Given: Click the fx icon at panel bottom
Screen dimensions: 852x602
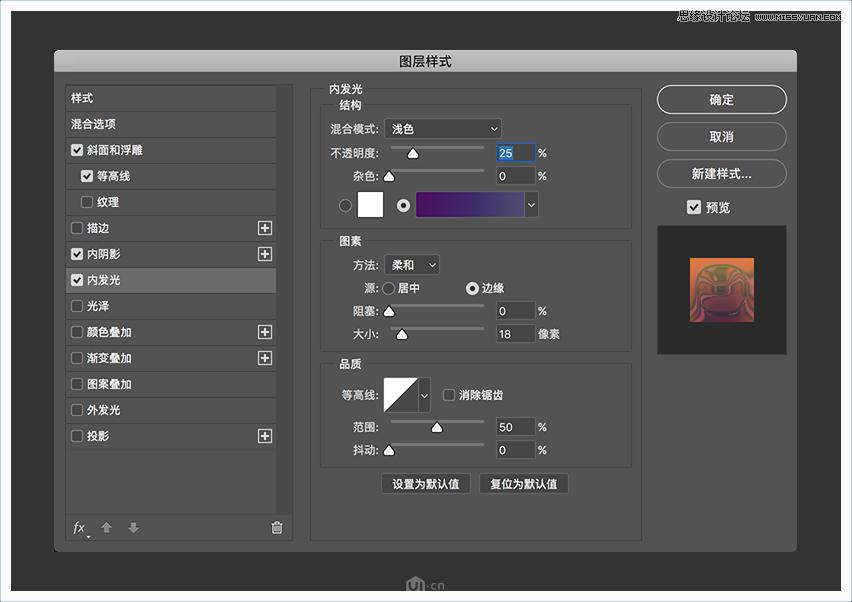Looking at the screenshot, I should [x=78, y=528].
